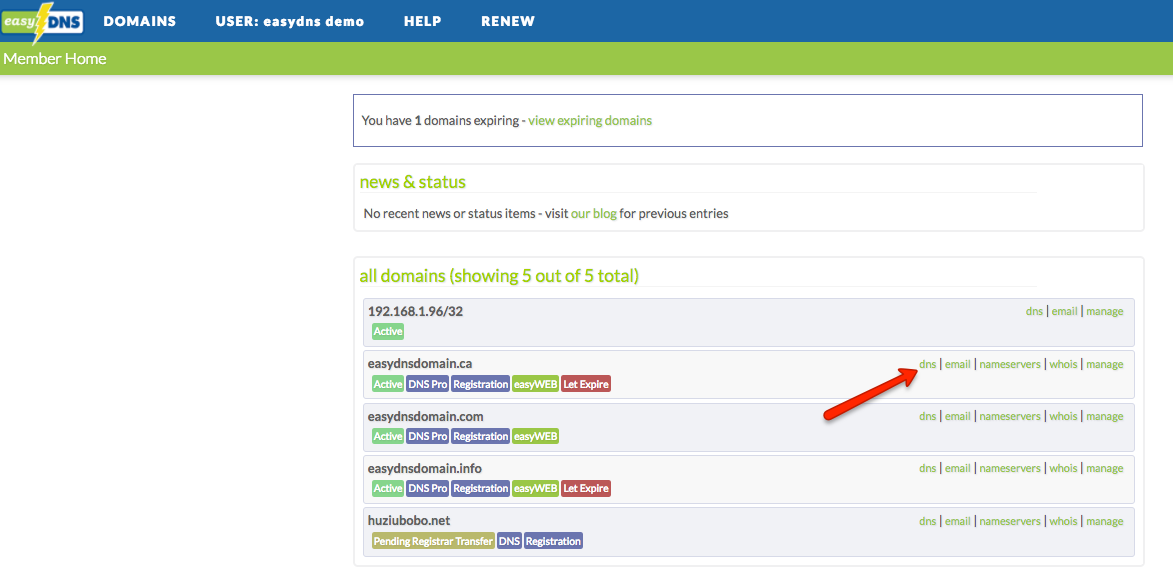This screenshot has width=1173, height=581.
Task: Click manage for easydnsdomain.info
Action: (x=1105, y=468)
